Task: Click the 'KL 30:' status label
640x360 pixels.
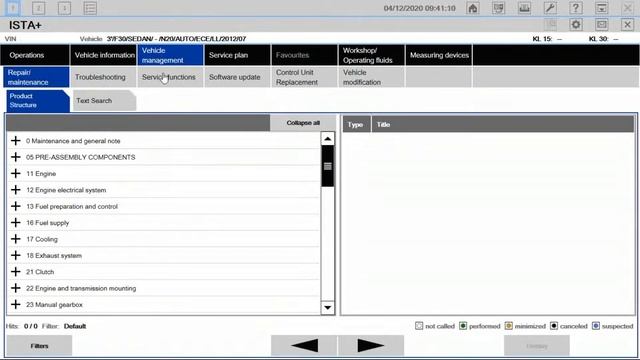Action: [x=598, y=39]
